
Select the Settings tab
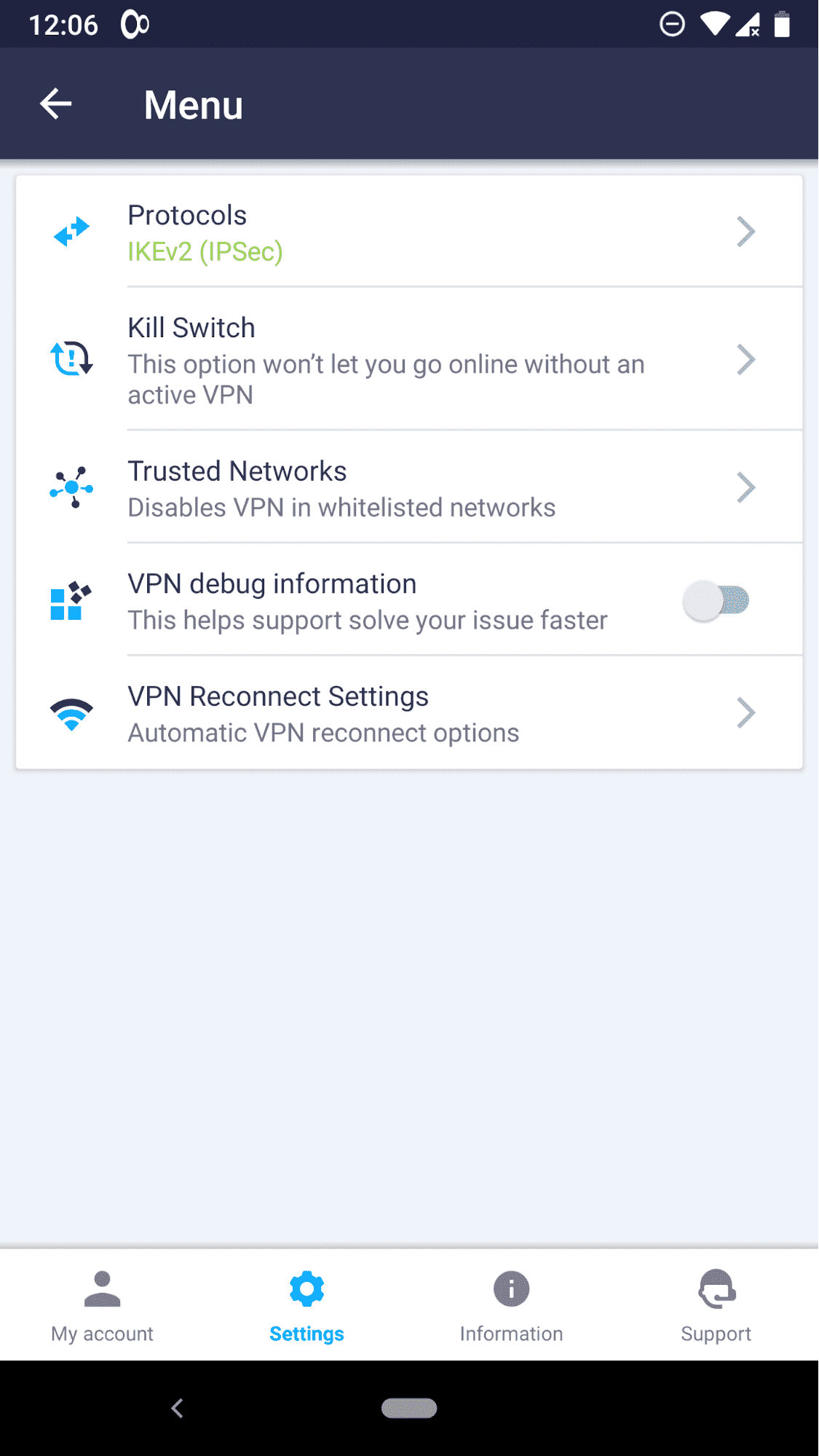(306, 1305)
